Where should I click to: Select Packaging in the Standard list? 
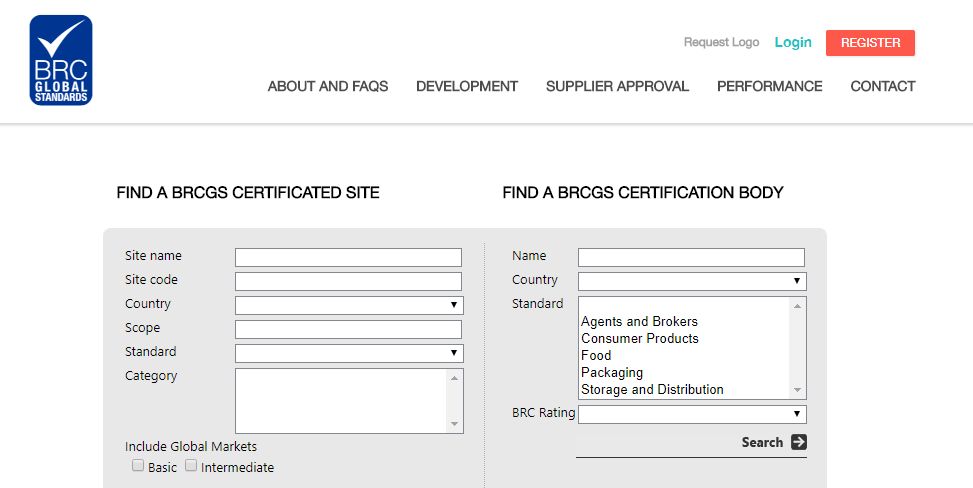pos(612,373)
